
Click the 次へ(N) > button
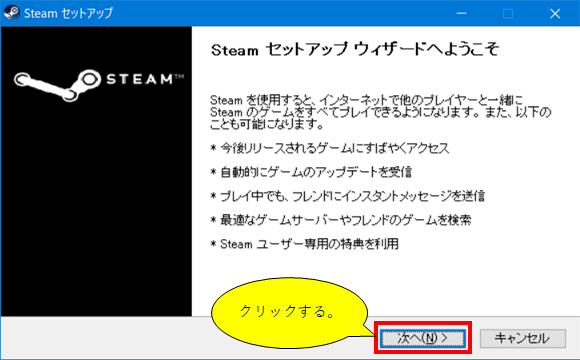coord(423,338)
